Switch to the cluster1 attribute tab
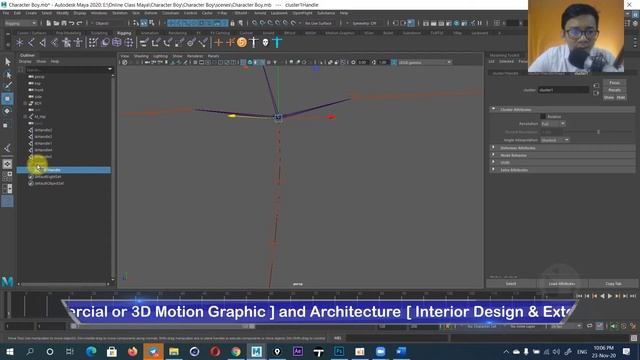This screenshot has width=640, height=360. pyautogui.click(x=581, y=73)
